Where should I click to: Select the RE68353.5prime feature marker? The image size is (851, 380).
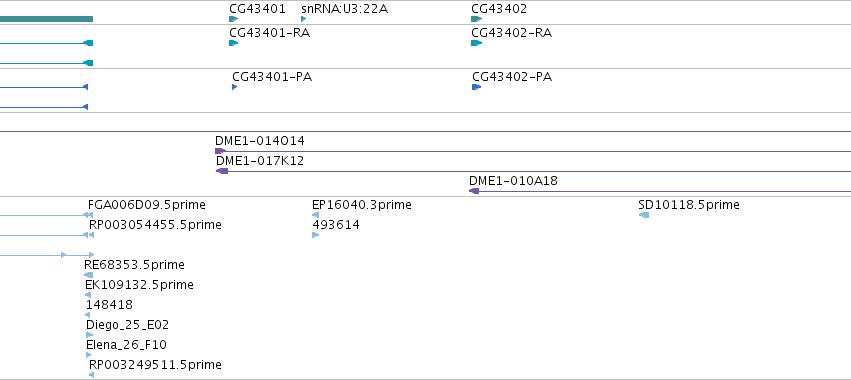(x=88, y=275)
